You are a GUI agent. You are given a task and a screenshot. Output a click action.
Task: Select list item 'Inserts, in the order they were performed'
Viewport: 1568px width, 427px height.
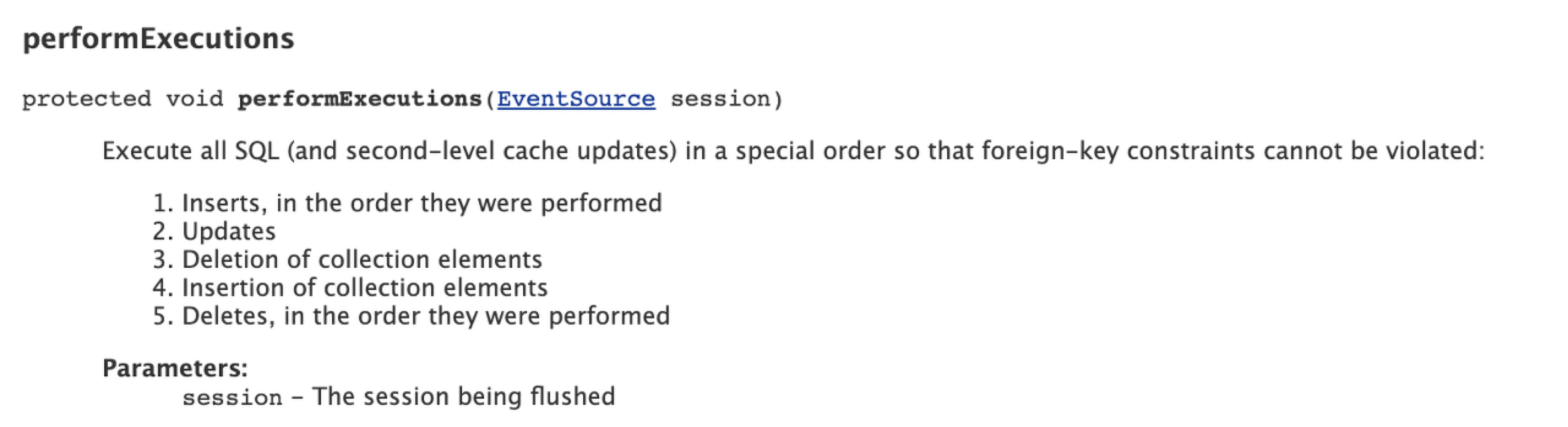[422, 202]
